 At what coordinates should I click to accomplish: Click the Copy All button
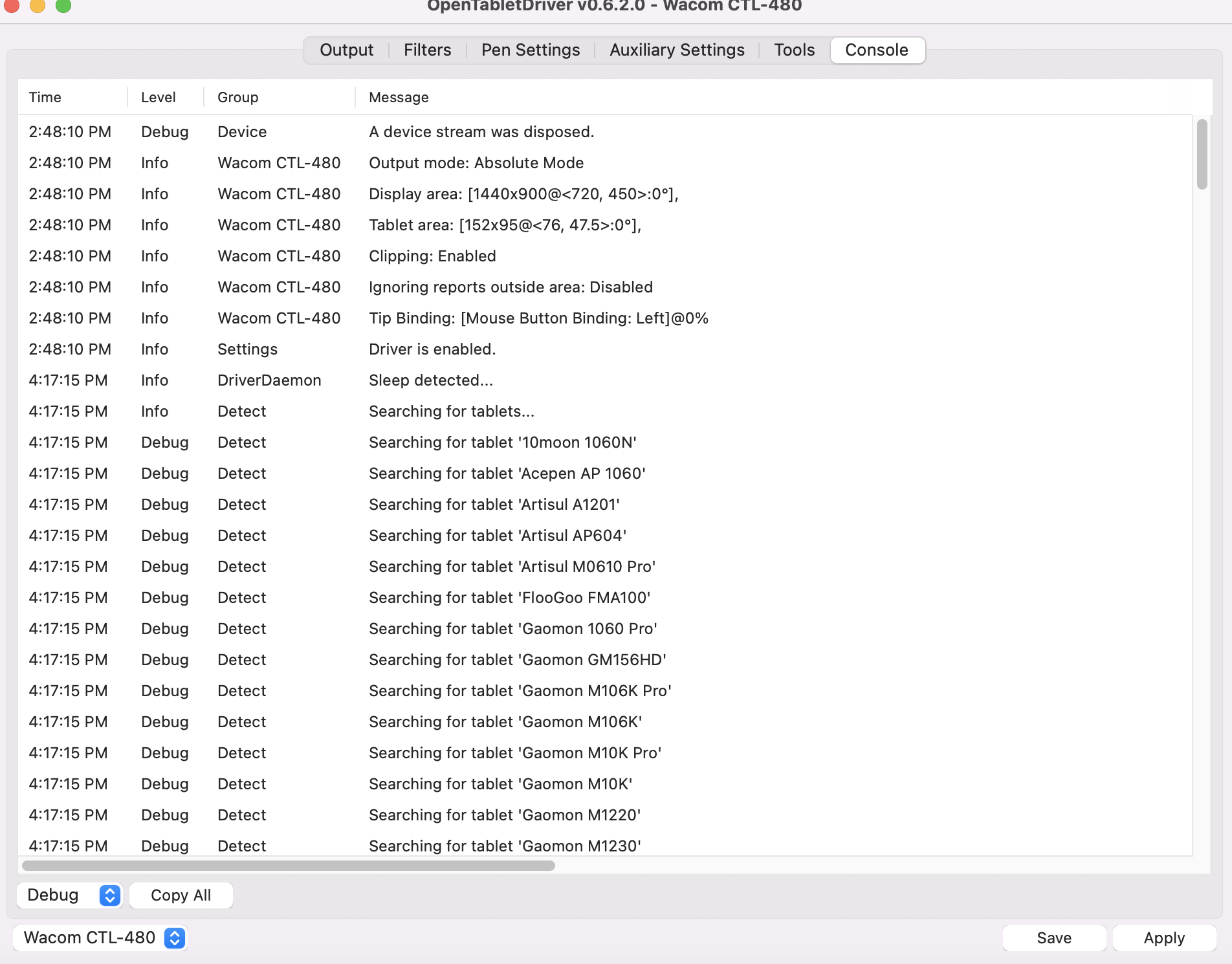181,895
